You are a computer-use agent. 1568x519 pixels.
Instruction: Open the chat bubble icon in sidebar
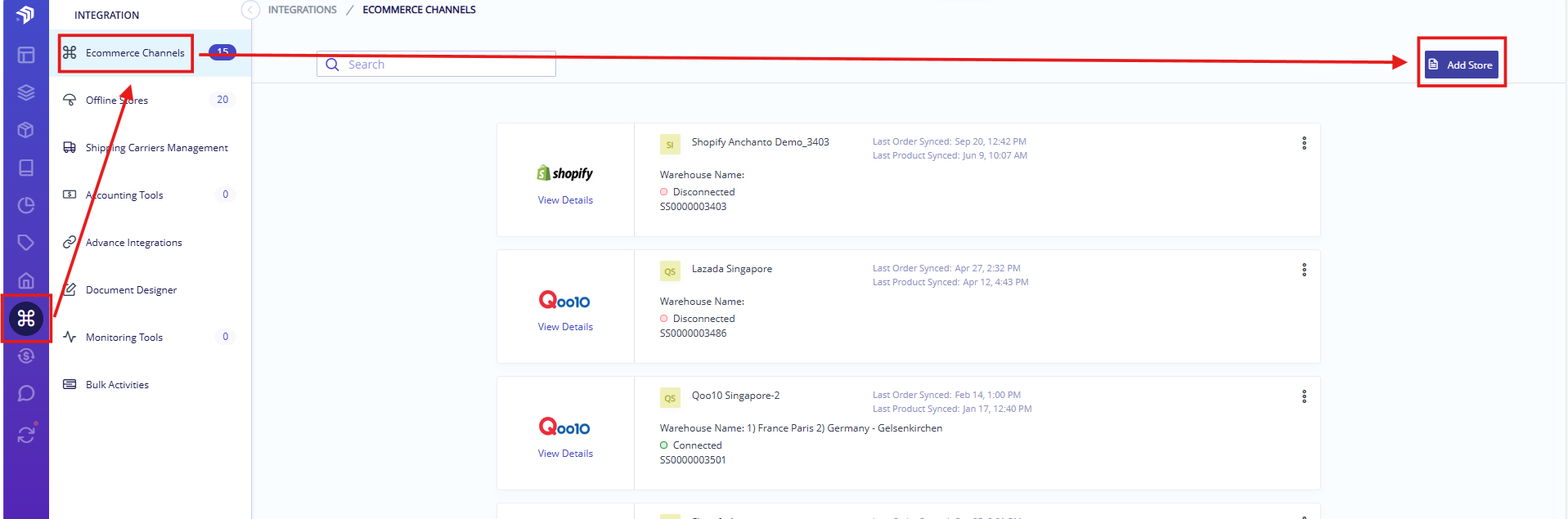coord(26,393)
